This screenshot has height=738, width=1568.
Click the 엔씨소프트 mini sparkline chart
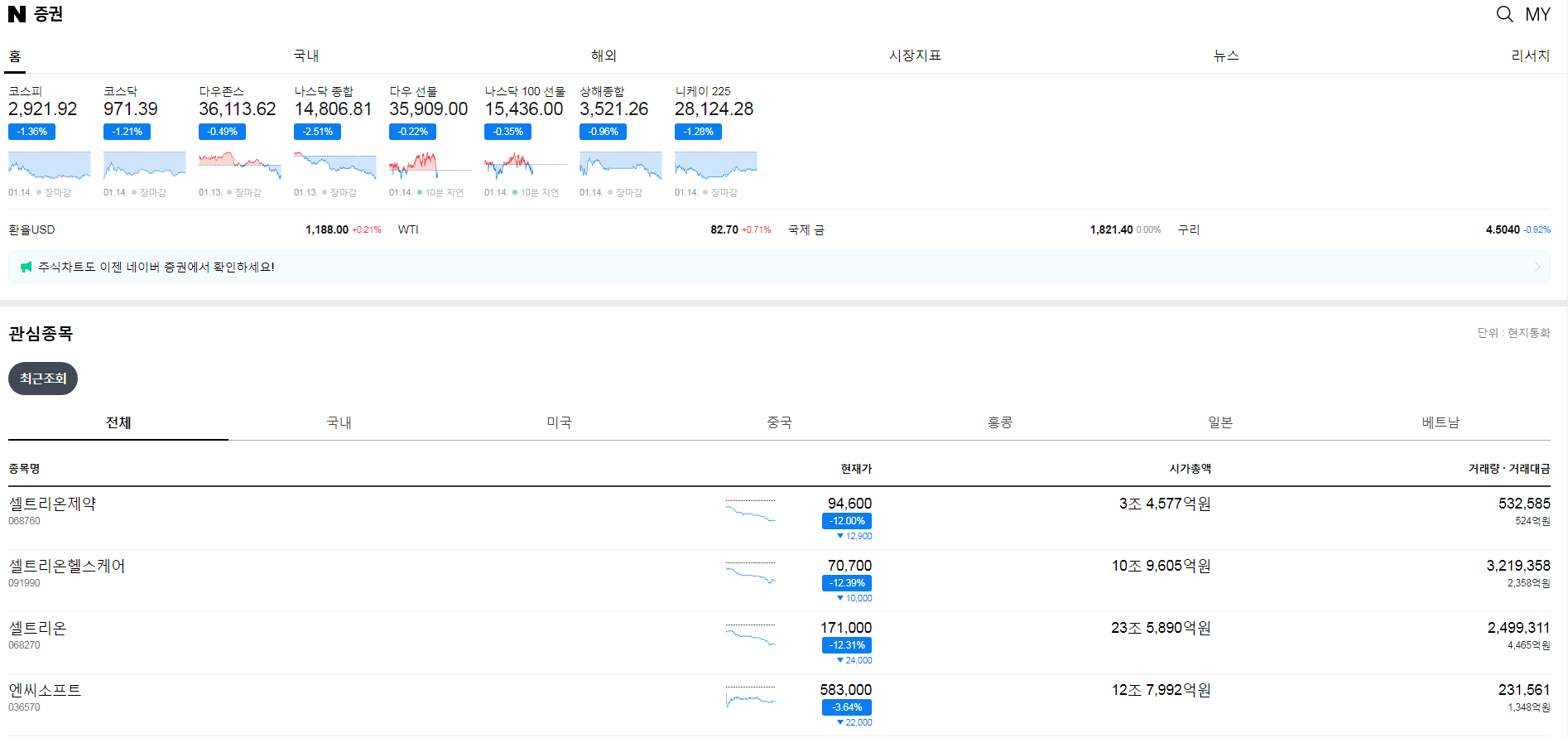tap(751, 697)
